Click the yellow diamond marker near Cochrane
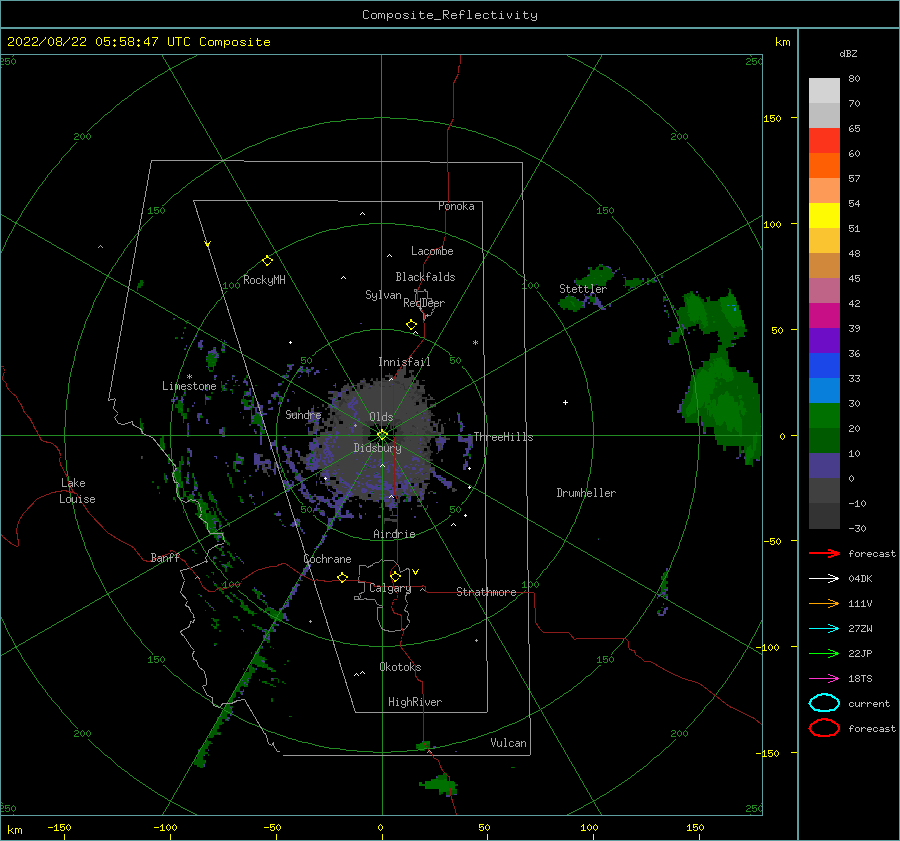Screen dimensions: 900x841 [343, 577]
